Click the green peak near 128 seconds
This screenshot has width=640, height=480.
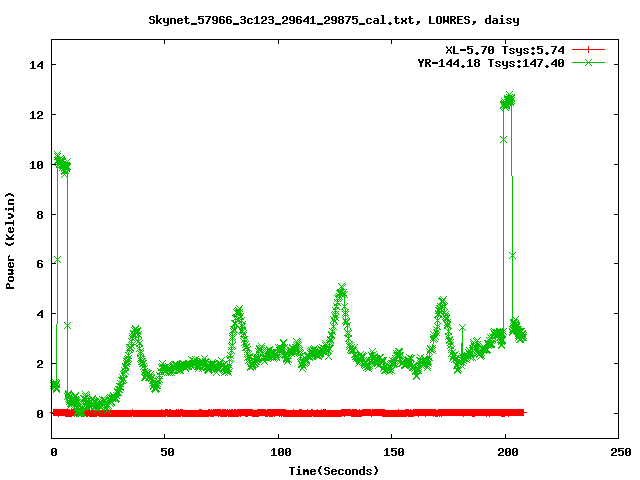(342, 291)
